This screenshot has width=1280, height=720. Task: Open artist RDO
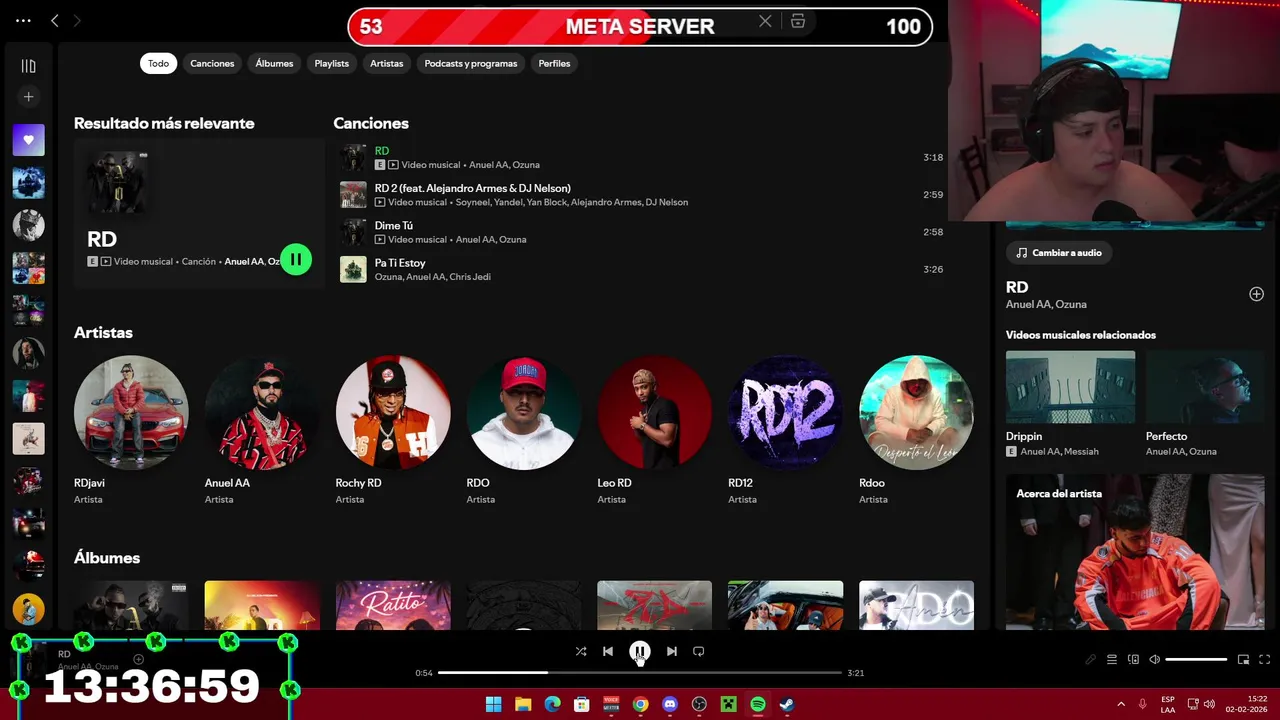[524, 430]
